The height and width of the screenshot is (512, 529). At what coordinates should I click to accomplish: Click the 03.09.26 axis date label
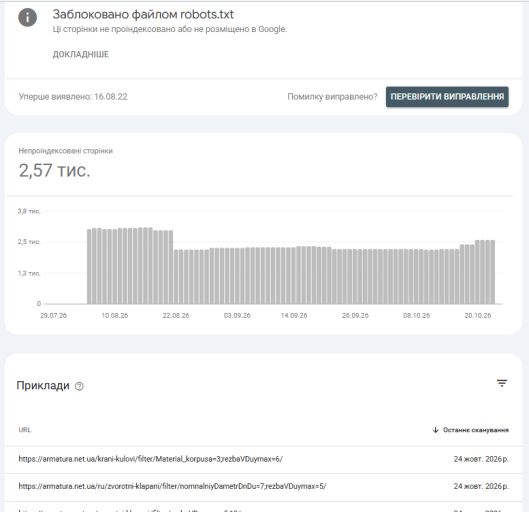coord(237,316)
